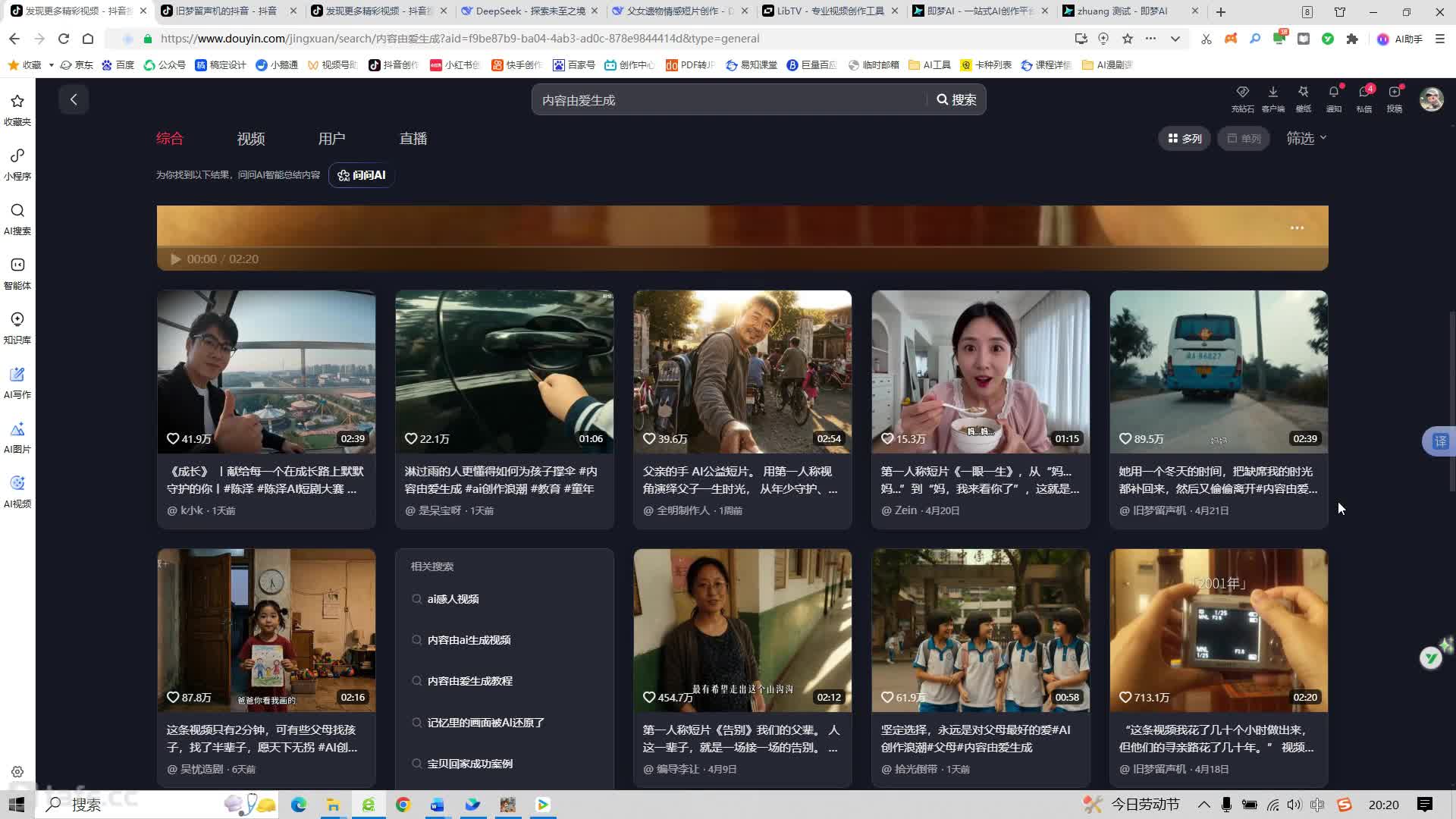1456x819 pixels.
Task: Expand the 筛选 filter dropdown
Action: click(1306, 138)
